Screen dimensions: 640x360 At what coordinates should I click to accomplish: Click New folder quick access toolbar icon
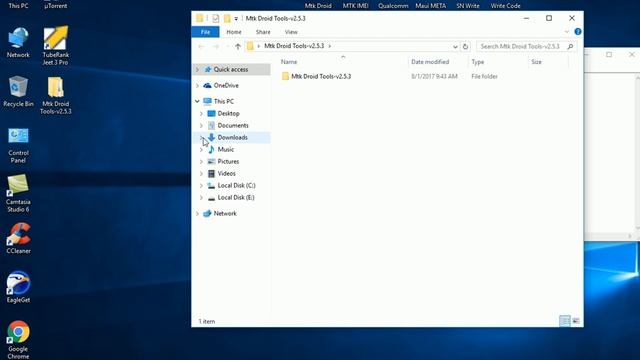coord(227,18)
